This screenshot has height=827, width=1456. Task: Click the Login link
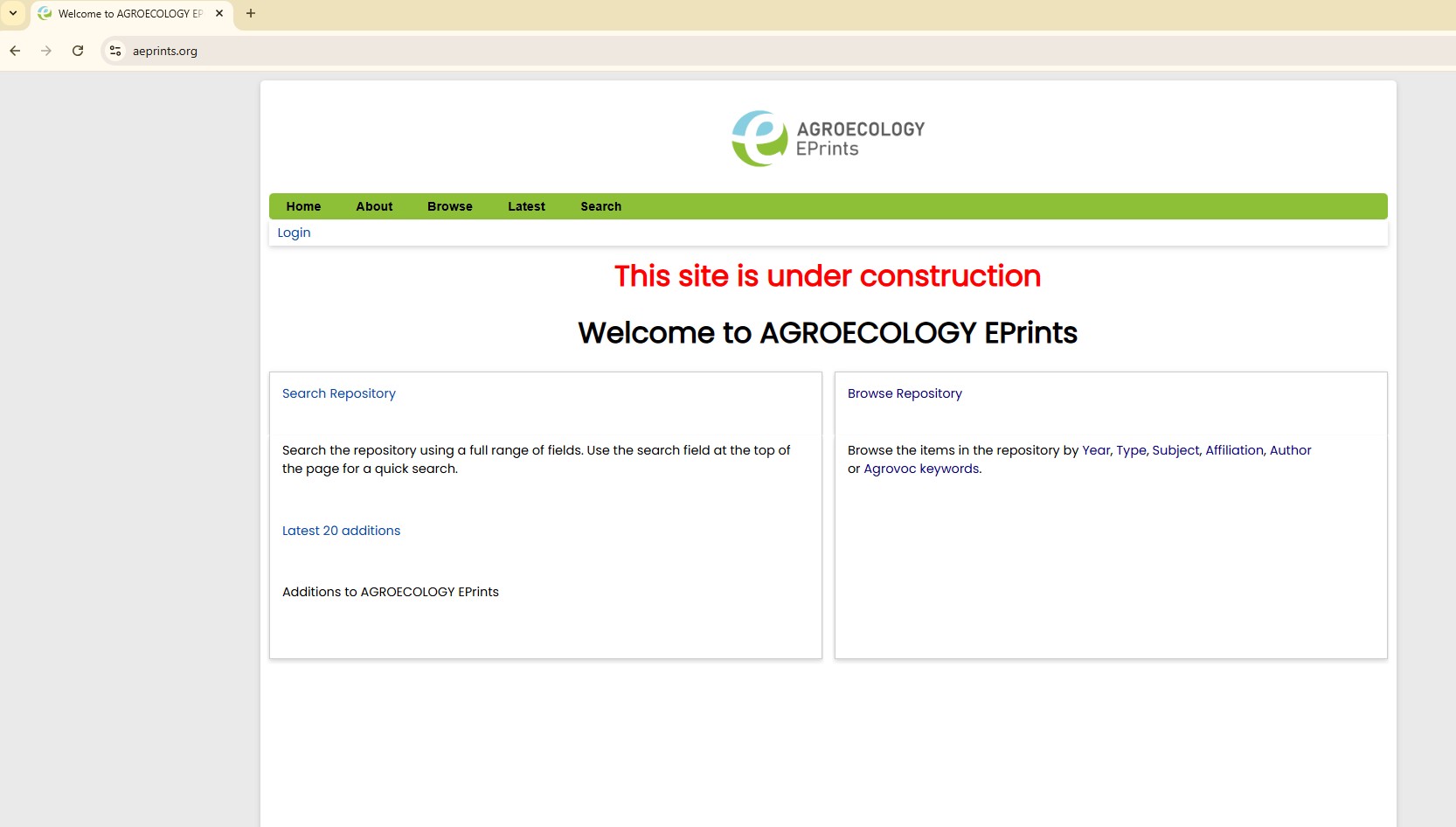pyautogui.click(x=294, y=233)
